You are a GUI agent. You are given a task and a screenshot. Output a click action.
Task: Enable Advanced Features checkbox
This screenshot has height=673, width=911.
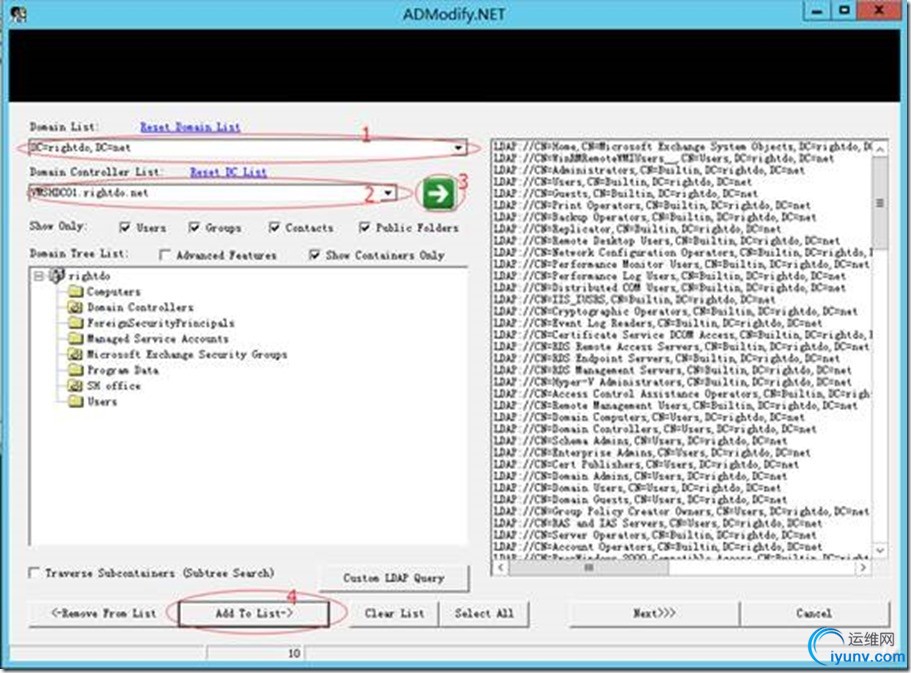coord(165,255)
